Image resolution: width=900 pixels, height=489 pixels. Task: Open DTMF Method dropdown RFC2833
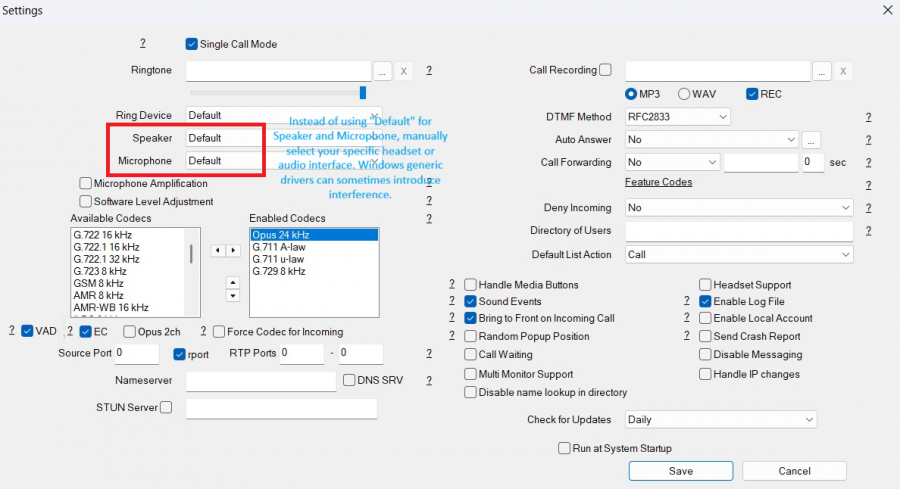(677, 117)
